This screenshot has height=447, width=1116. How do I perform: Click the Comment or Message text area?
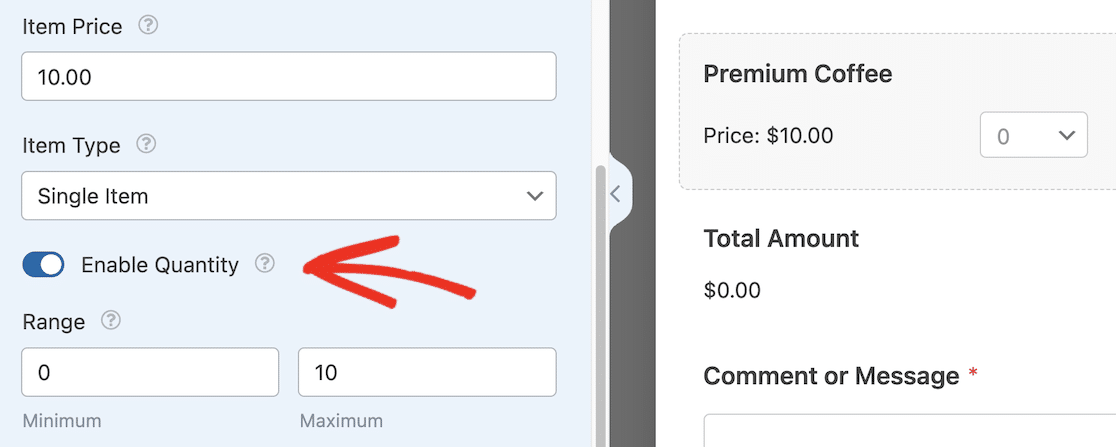pyautogui.click(x=910, y=432)
